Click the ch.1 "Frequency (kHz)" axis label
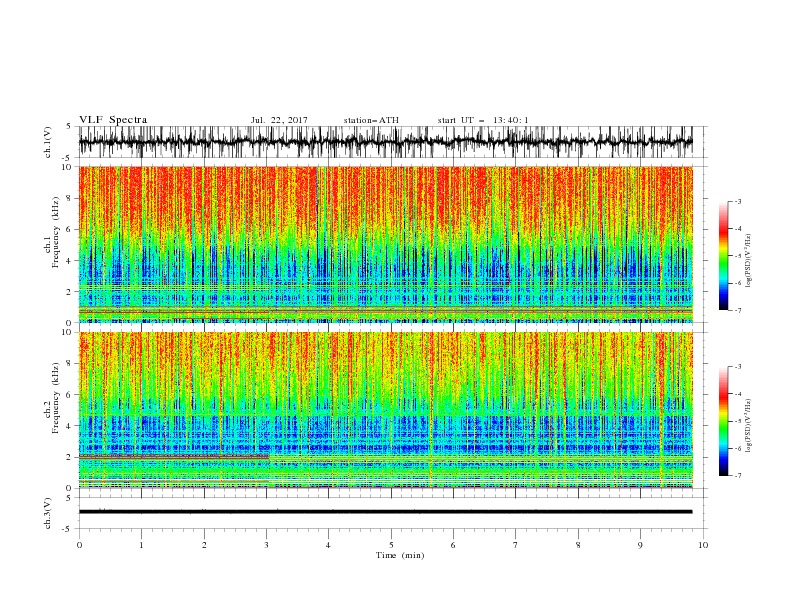The width and height of the screenshot is (792, 612). pos(56,232)
